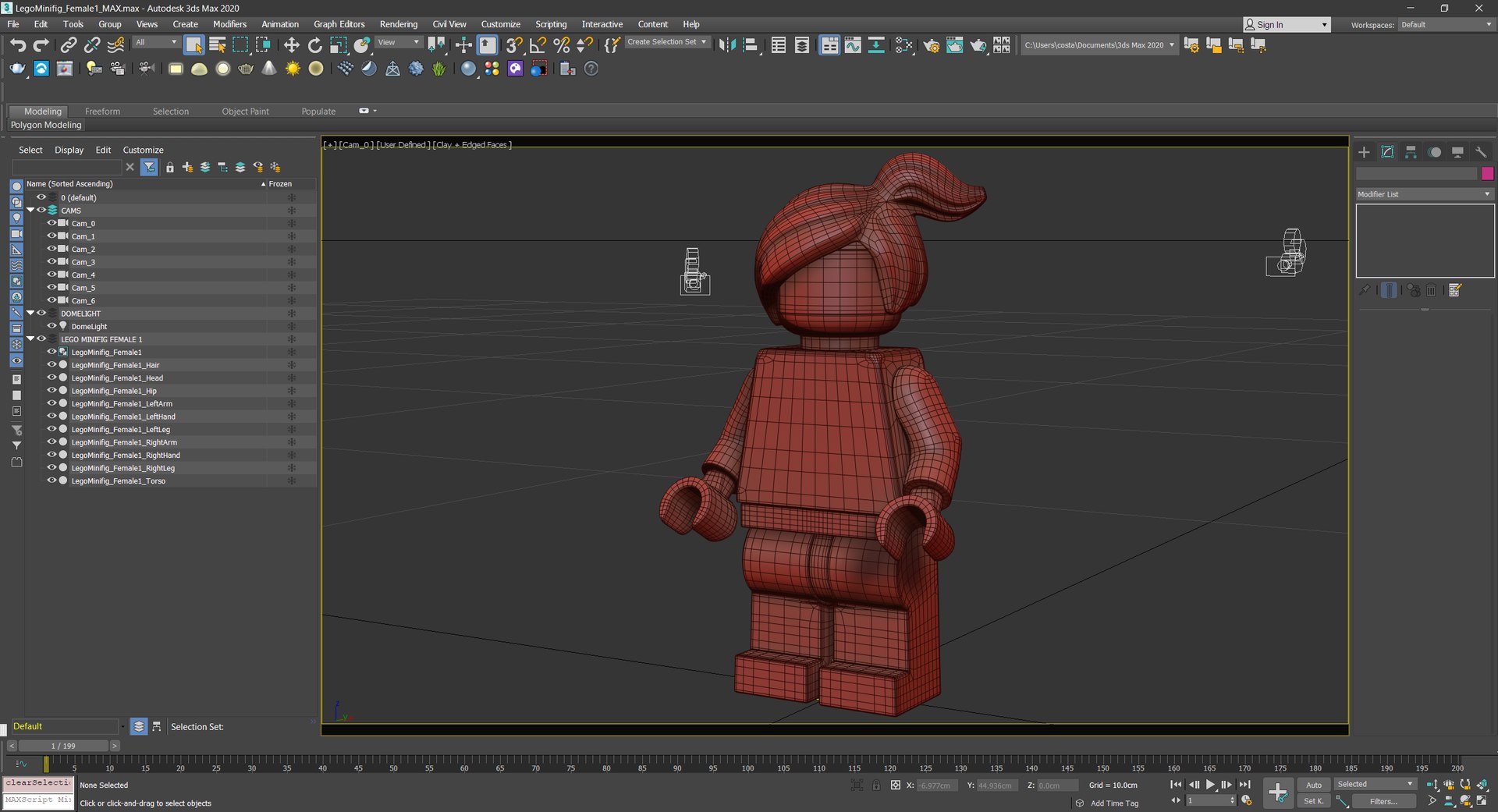Screen dimensions: 1498x812
Task: Click the Auto key button
Action: [1314, 785]
